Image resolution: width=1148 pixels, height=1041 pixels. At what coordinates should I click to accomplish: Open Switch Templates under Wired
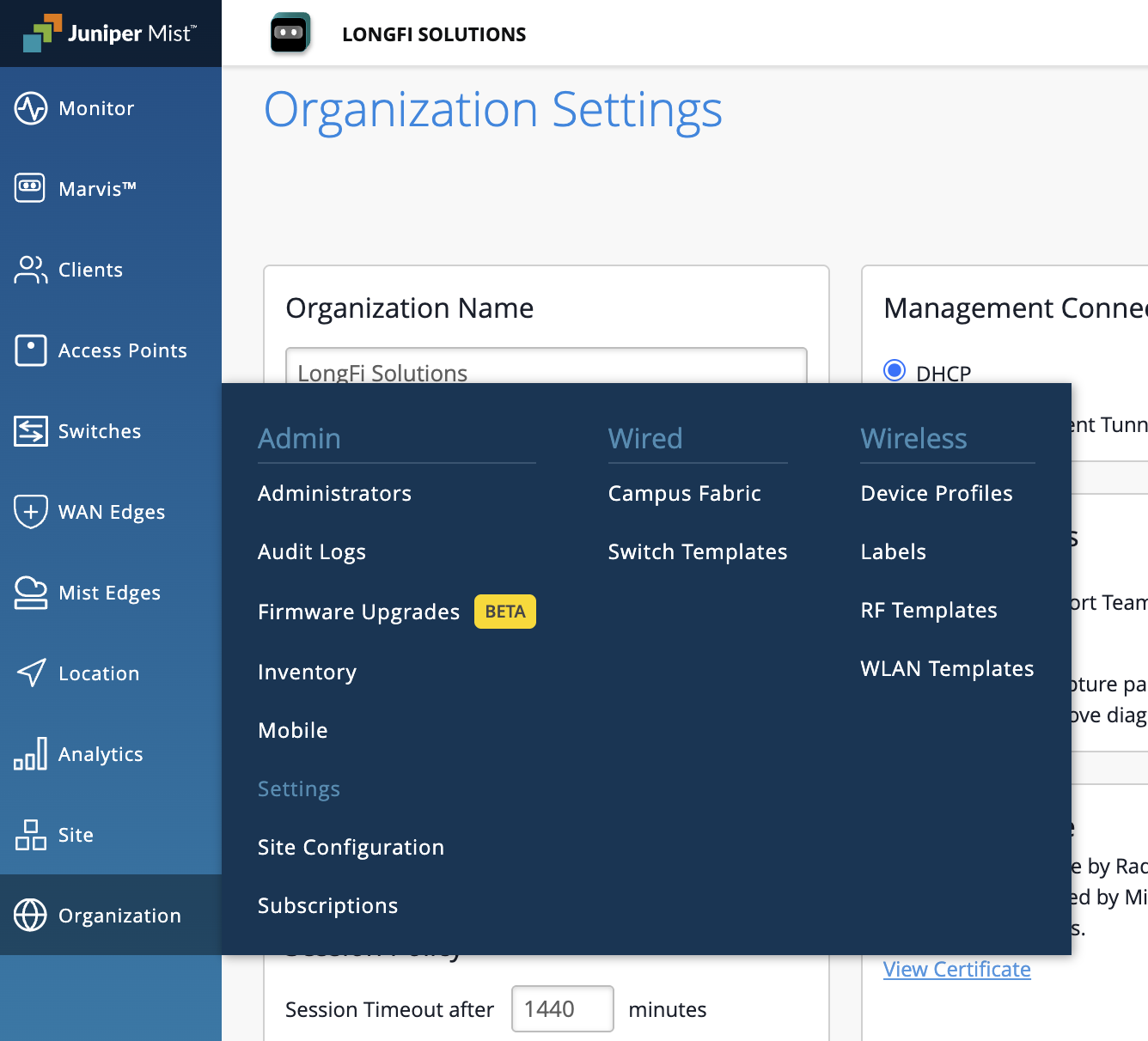(x=698, y=552)
